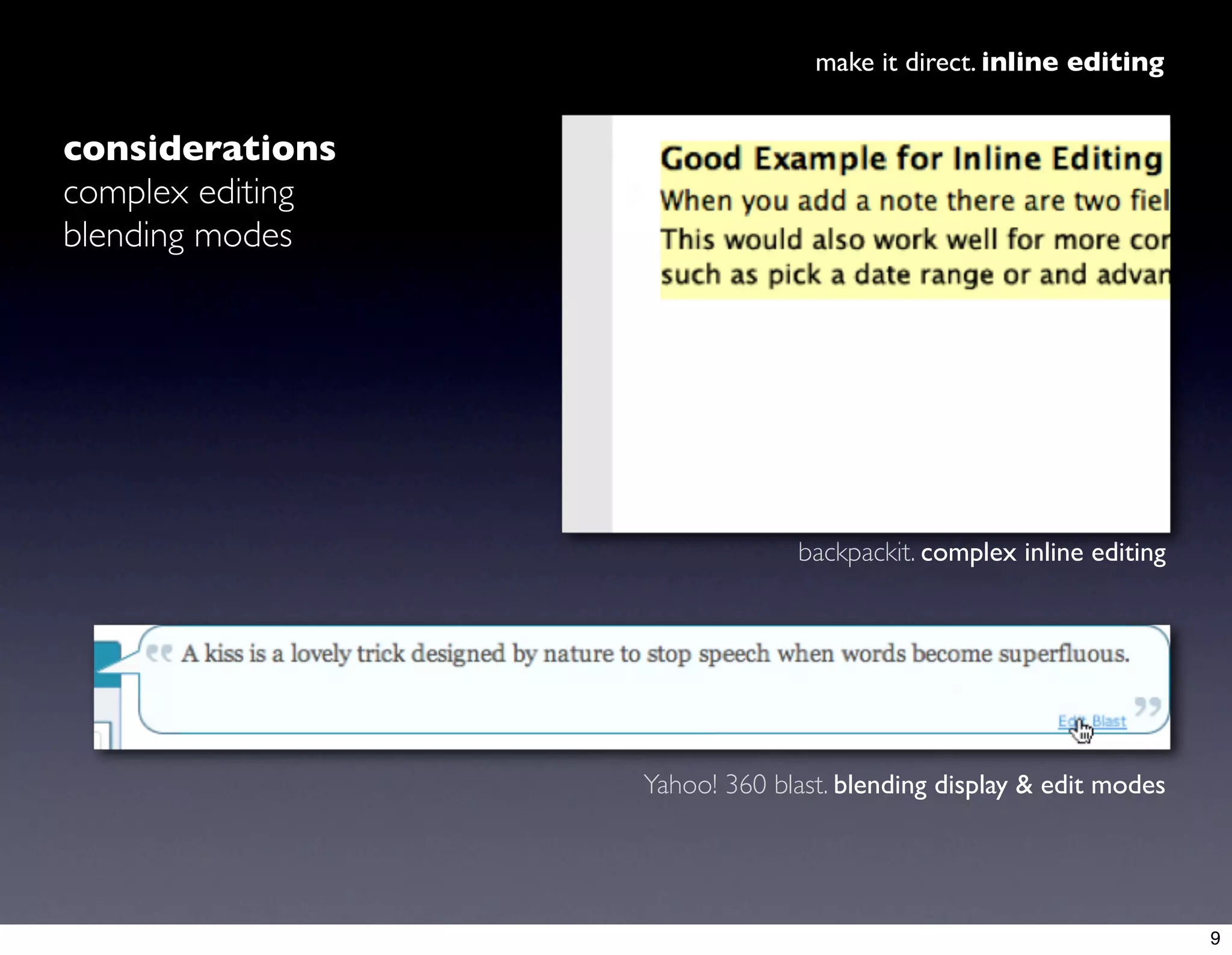Click the 'When you add a note' line
1232x955 pixels.
(914, 200)
